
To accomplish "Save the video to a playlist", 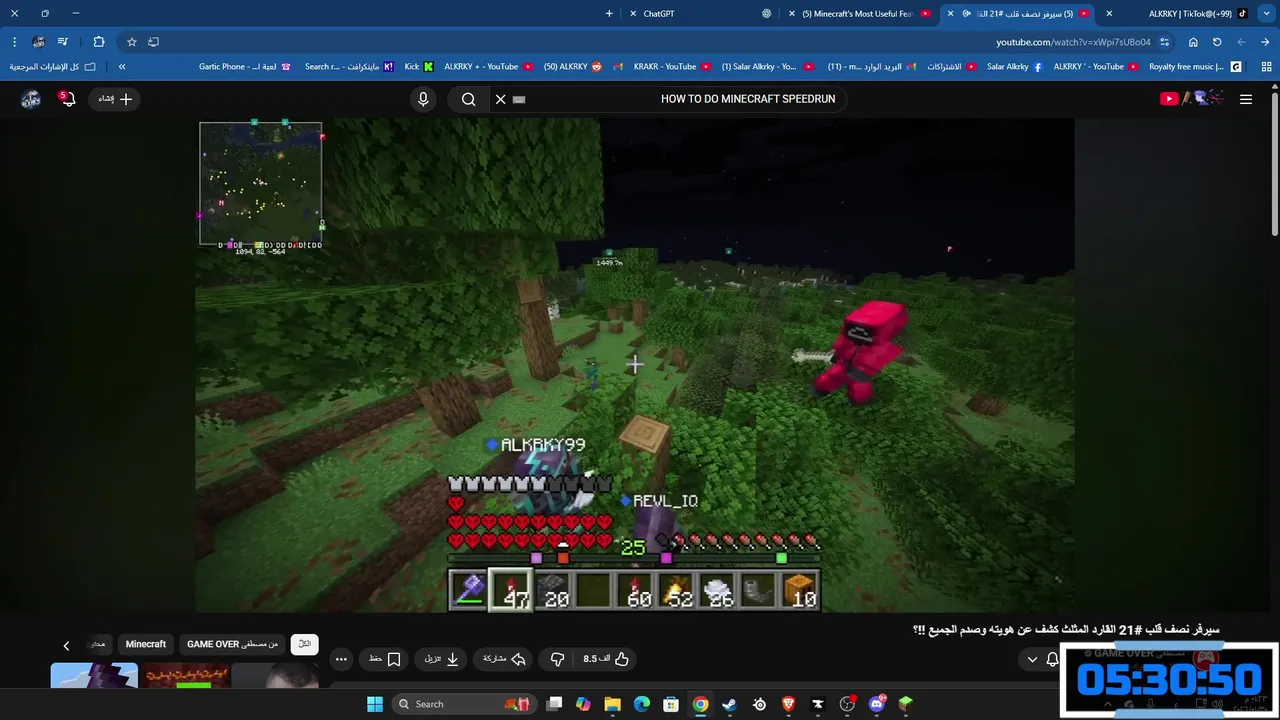I will (x=385, y=659).
